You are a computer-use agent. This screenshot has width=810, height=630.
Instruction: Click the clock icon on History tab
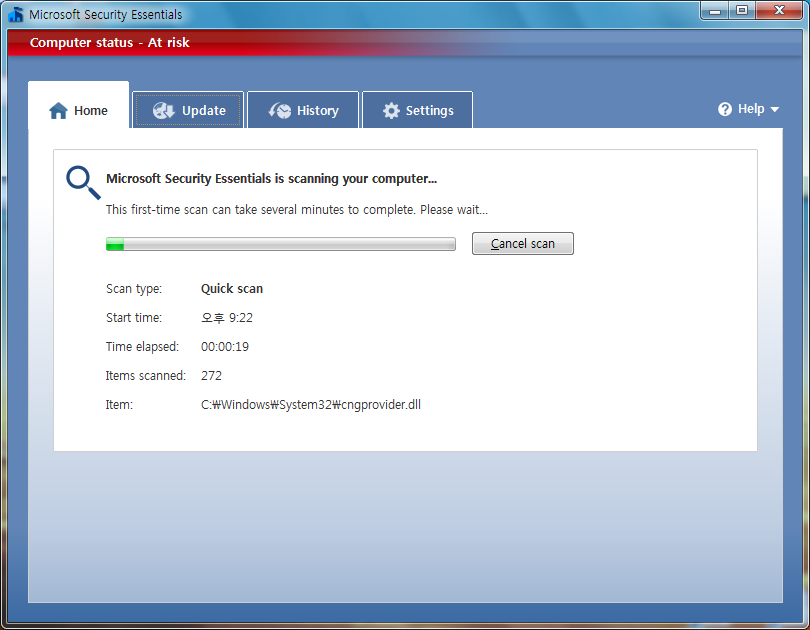pos(280,111)
